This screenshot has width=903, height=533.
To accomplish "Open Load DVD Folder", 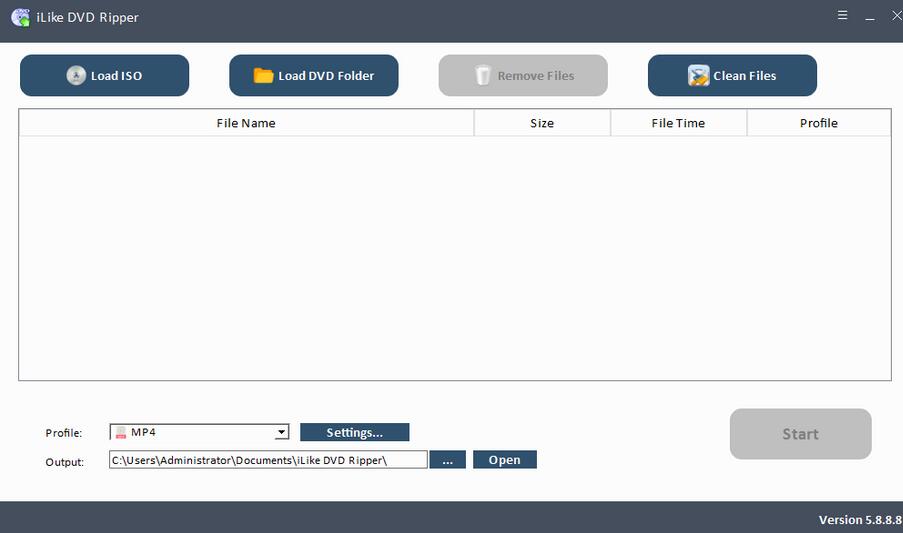I will tap(314, 75).
